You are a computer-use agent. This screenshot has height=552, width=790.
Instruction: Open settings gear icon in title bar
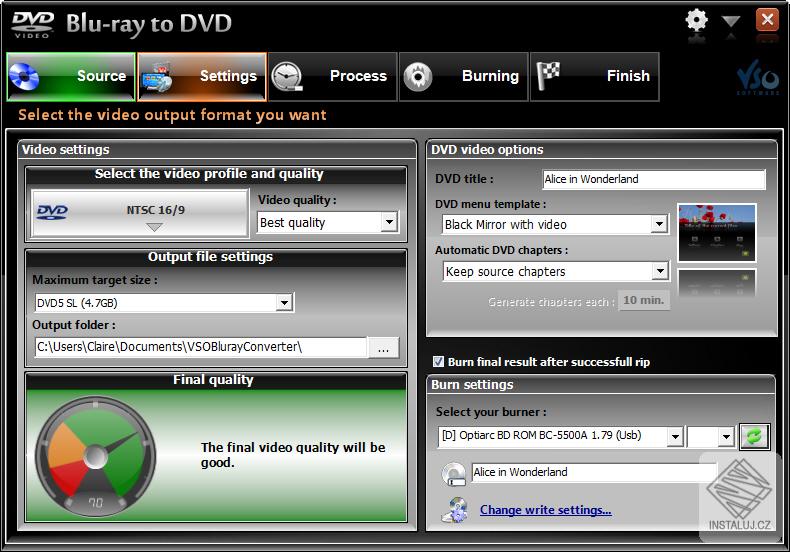coord(697,21)
